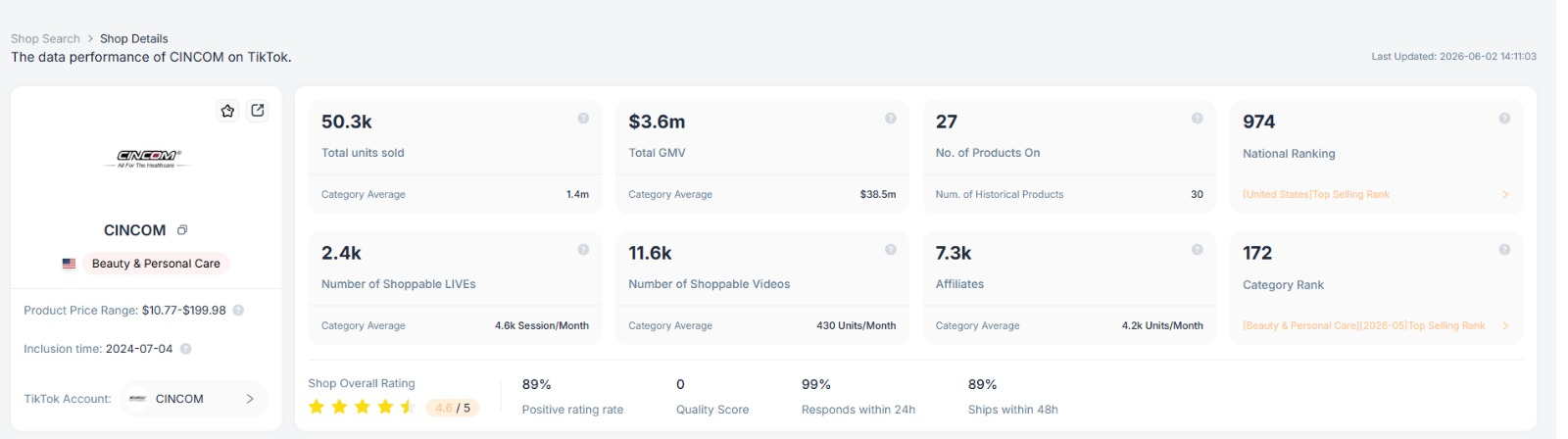Select the Beauty & Personal Care category tag

156,264
